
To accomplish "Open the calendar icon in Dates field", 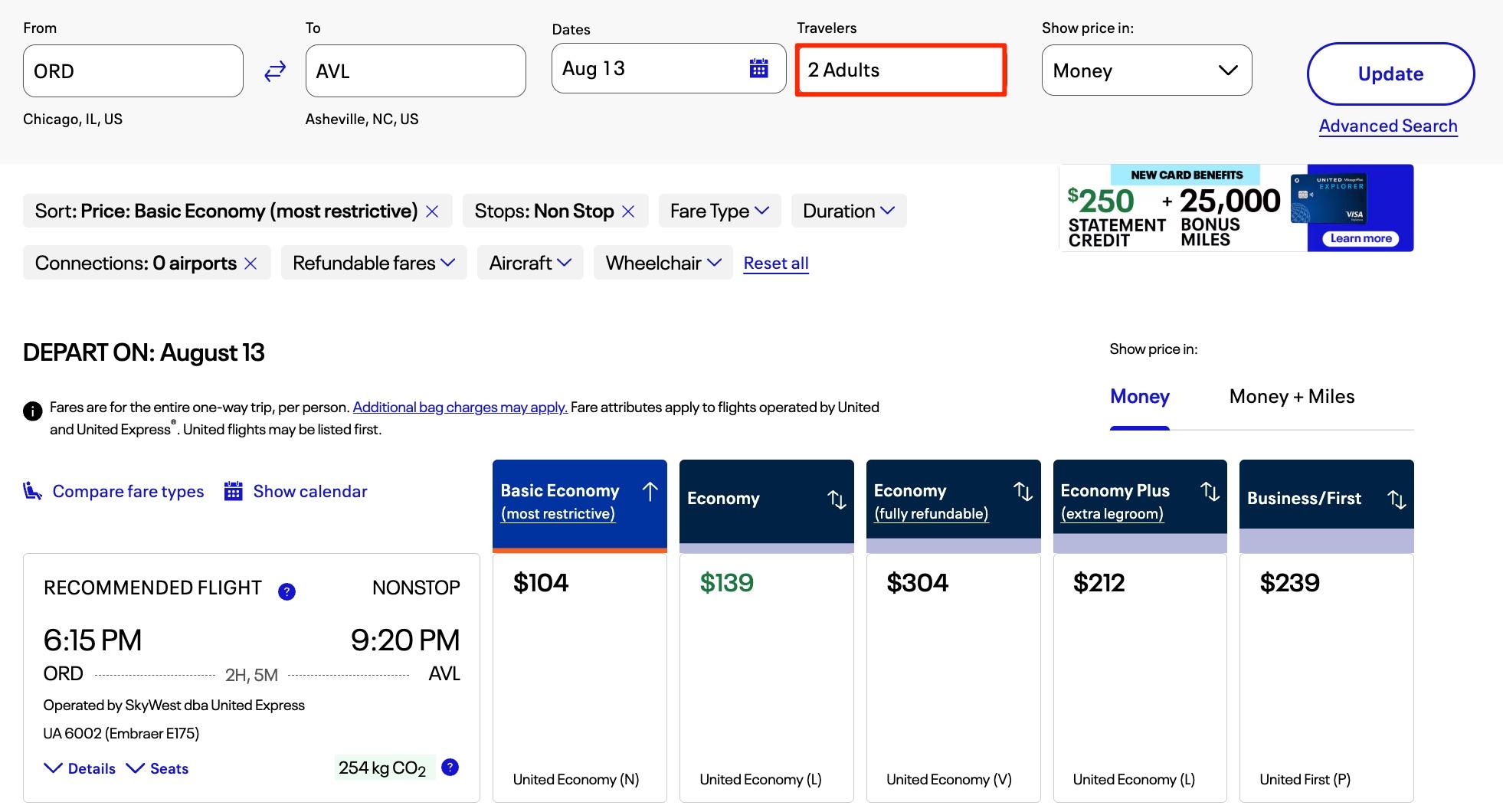I will (x=758, y=68).
